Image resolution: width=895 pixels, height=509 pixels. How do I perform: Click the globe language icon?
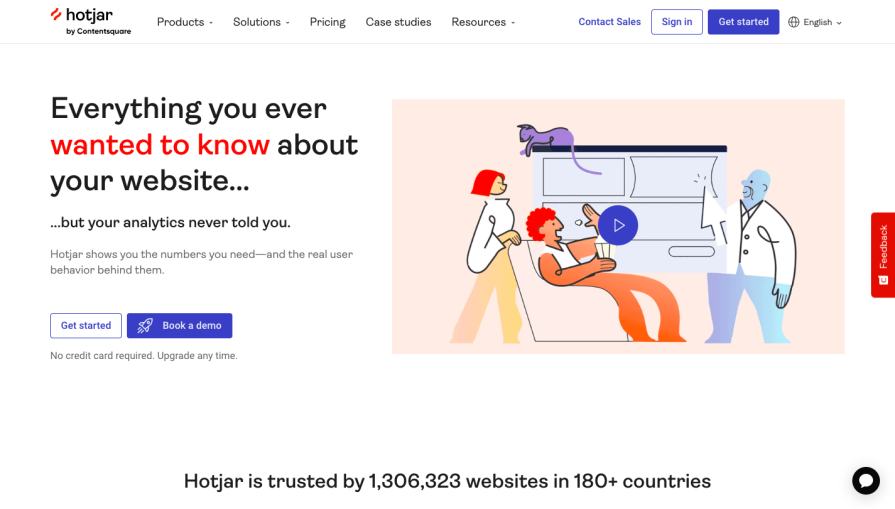[793, 22]
